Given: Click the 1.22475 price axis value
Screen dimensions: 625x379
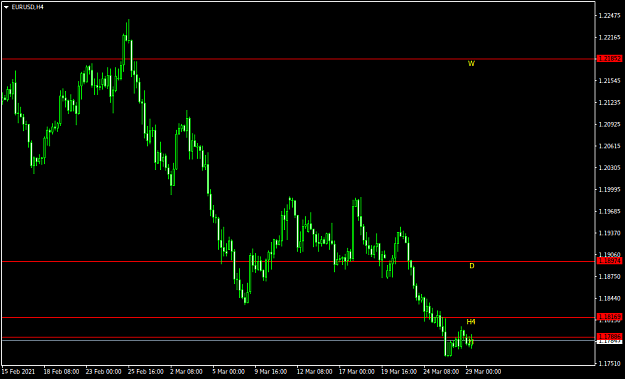Looking at the screenshot, I should tap(610, 16).
